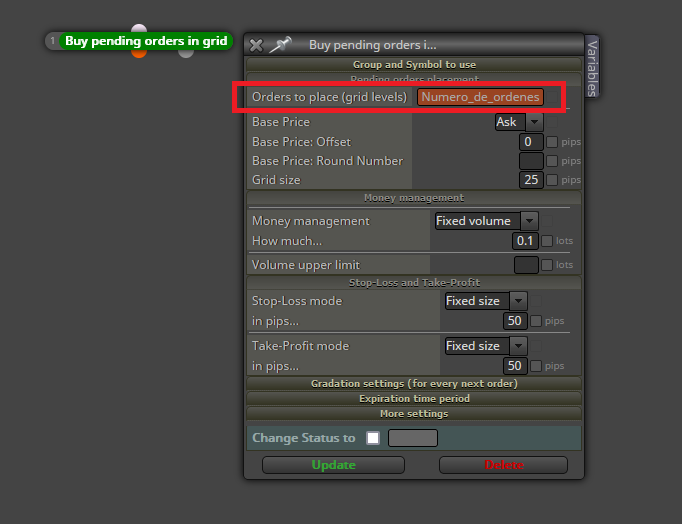Select the Buy pending orders in grid block
Screen dimensions: 682x524
click(x=146, y=41)
